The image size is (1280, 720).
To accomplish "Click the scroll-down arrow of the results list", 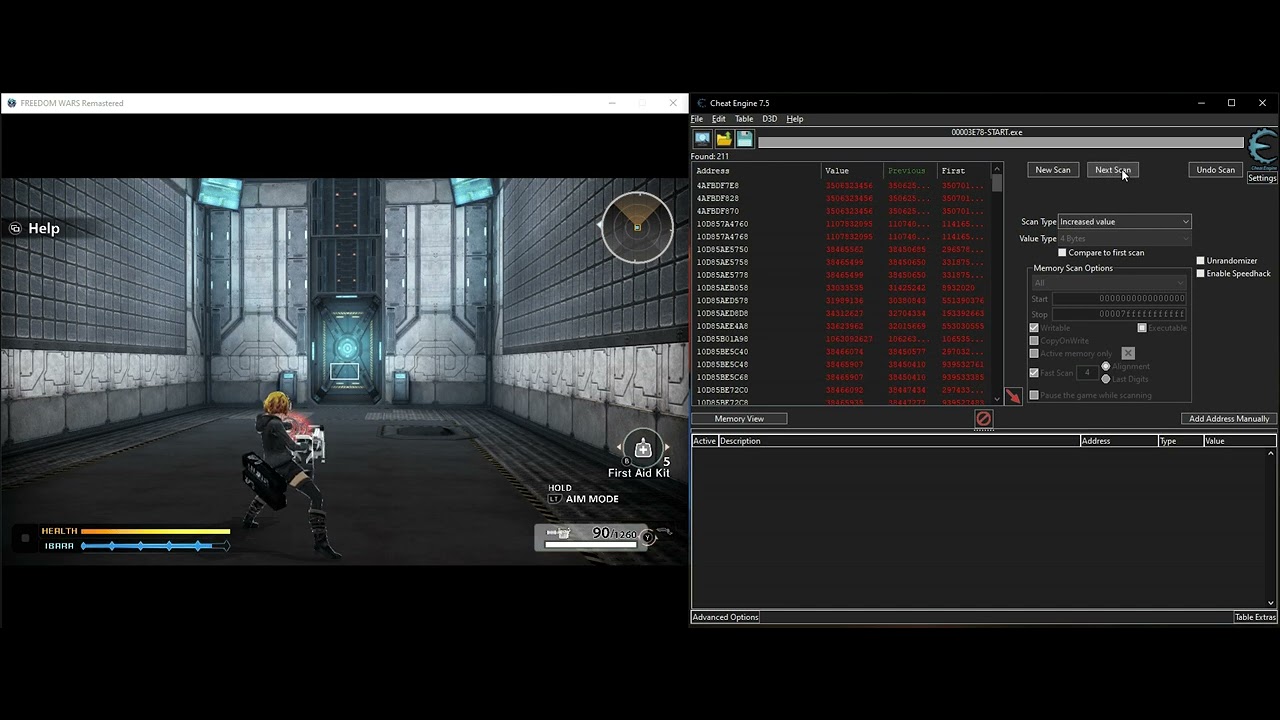I will click(997, 399).
